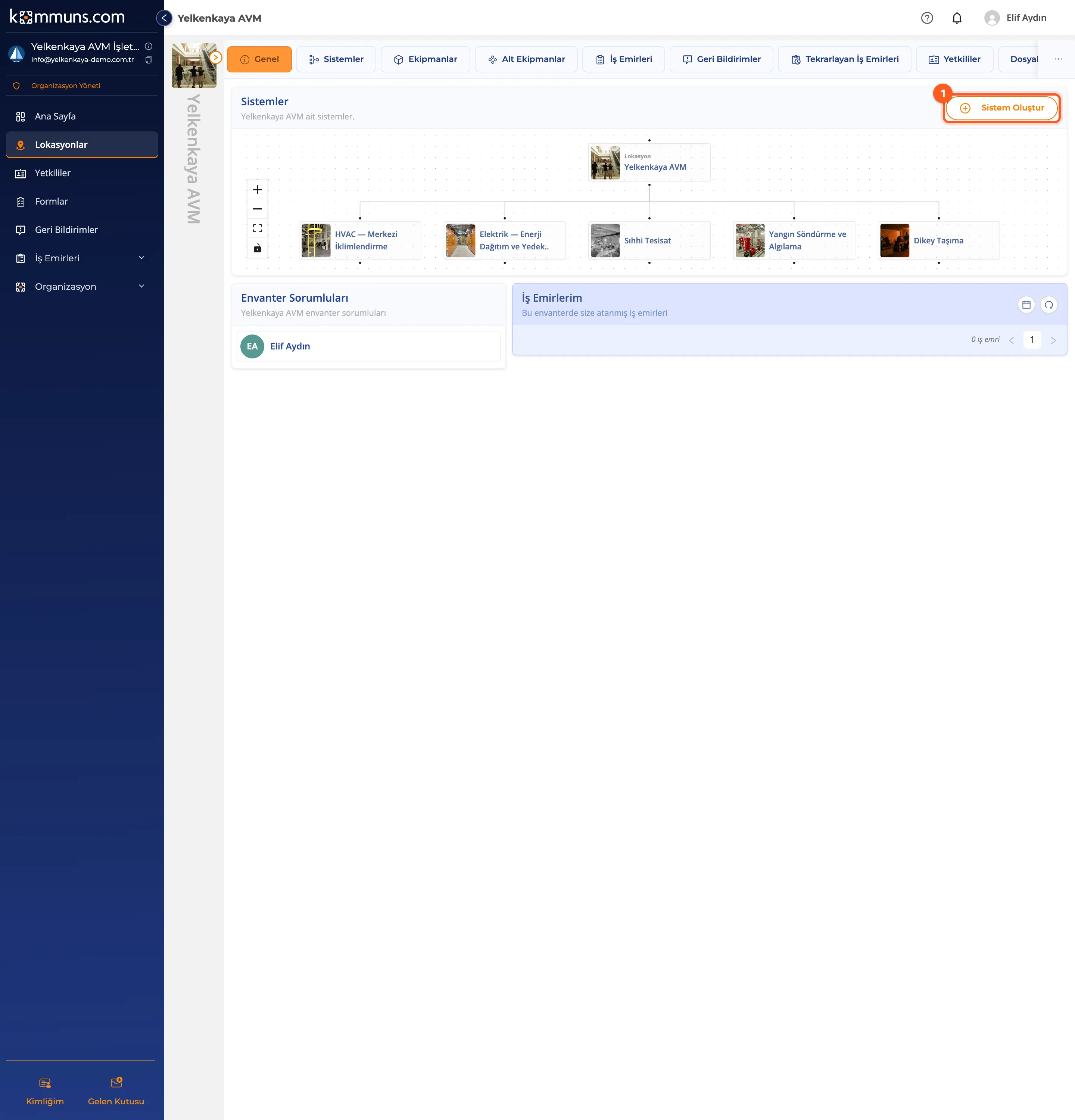Click the Sistem Oluştur button

1002,108
